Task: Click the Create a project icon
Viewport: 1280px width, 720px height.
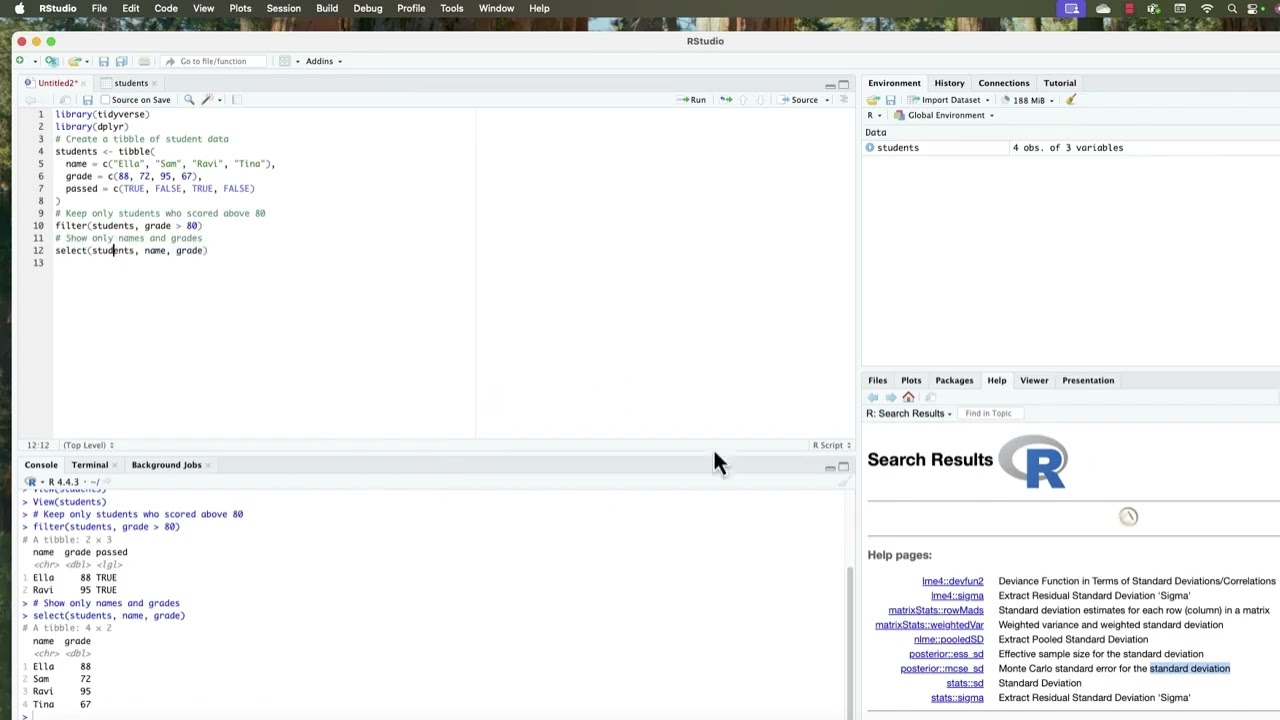Action: (52, 61)
